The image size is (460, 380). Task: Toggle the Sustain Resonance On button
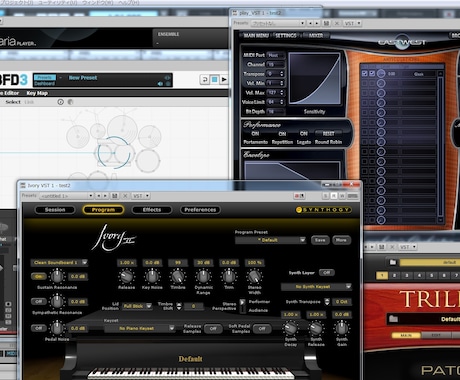[39, 276]
